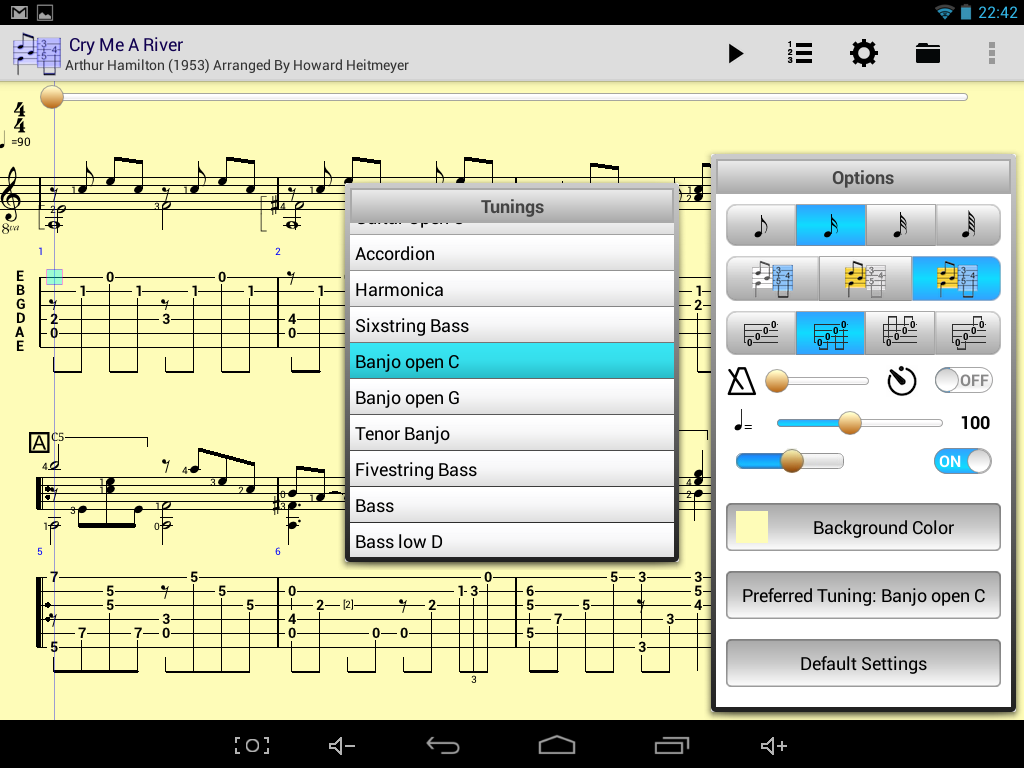Click the Default Settings button
The width and height of the screenshot is (1024, 768).
pyautogui.click(x=863, y=663)
